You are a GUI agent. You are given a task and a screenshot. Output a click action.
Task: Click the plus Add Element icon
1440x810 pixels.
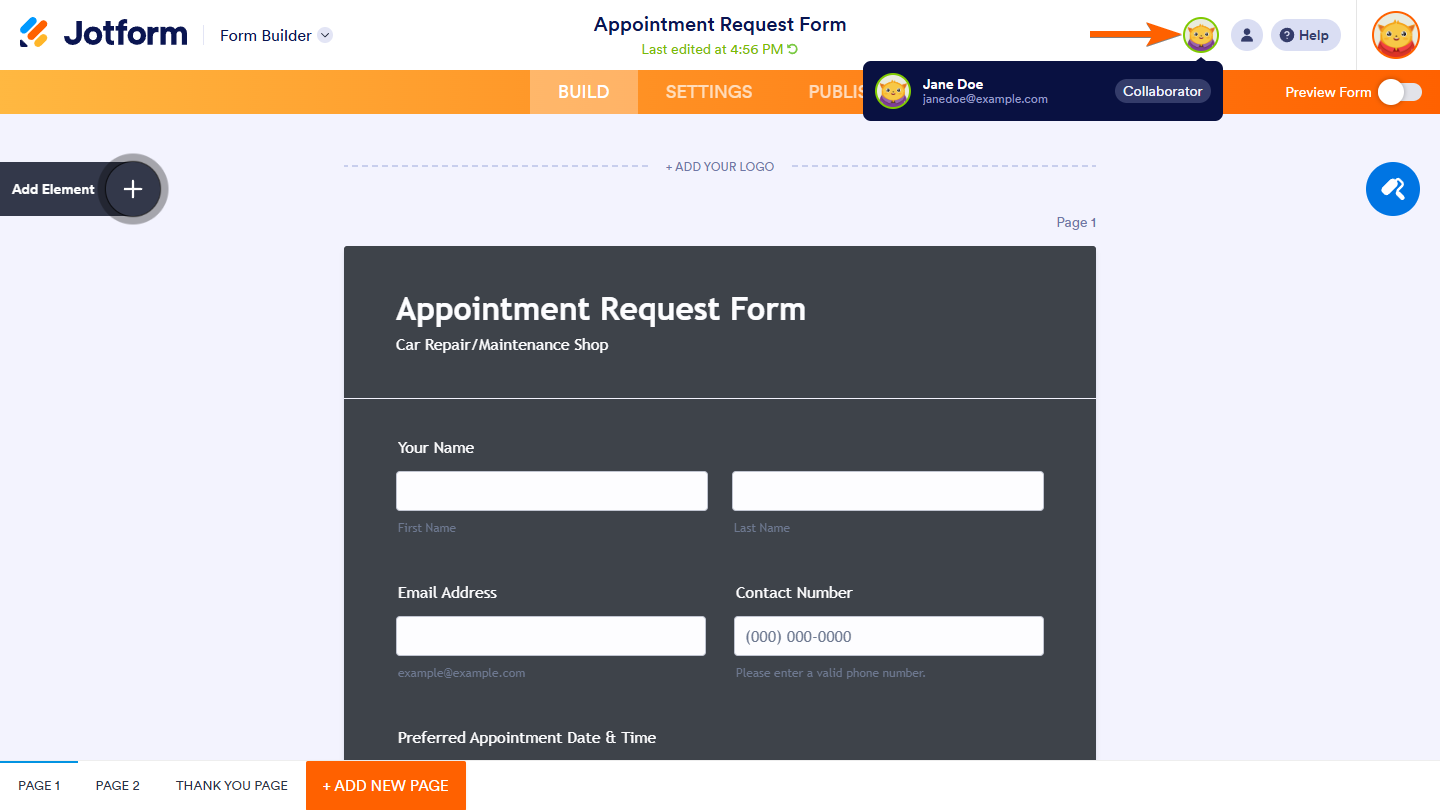coord(133,189)
